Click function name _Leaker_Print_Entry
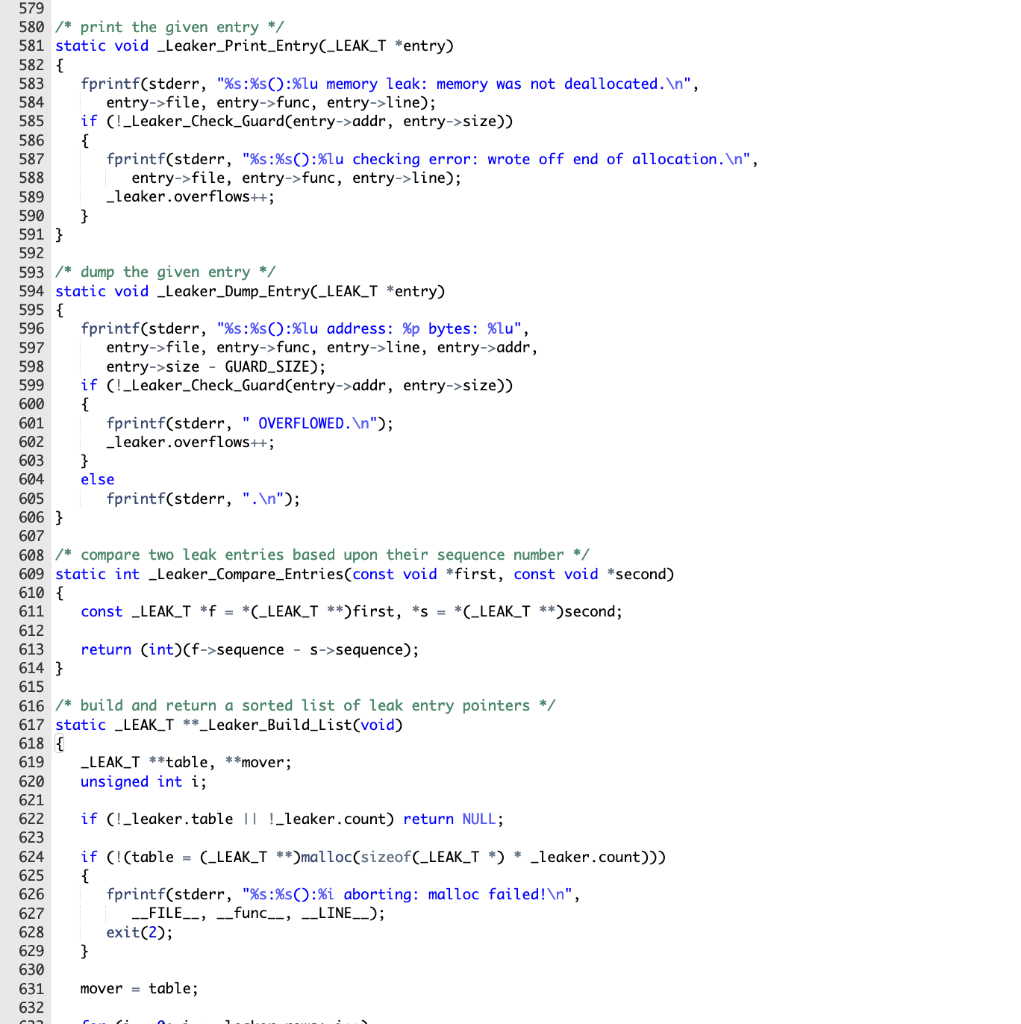Viewport: 1021px width, 1024px height. coord(236,46)
